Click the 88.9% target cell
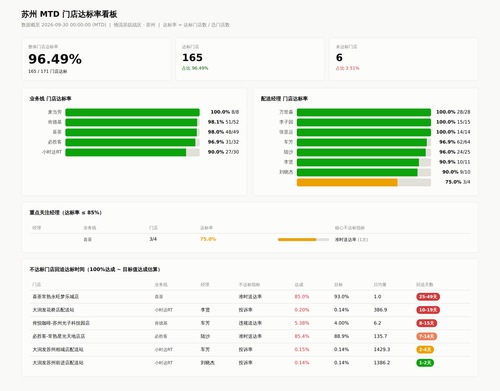 tap(342, 336)
